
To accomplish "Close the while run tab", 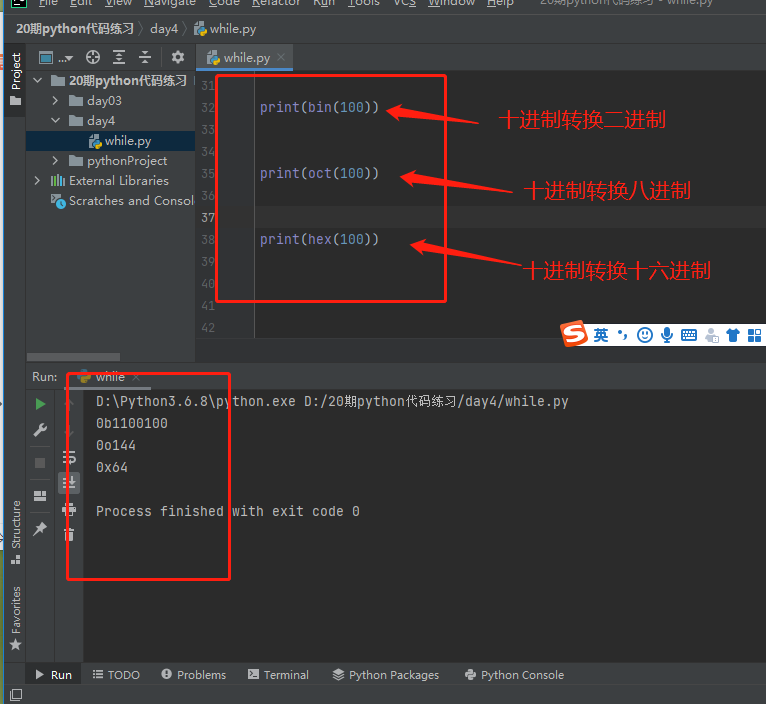I will pyautogui.click(x=136, y=377).
